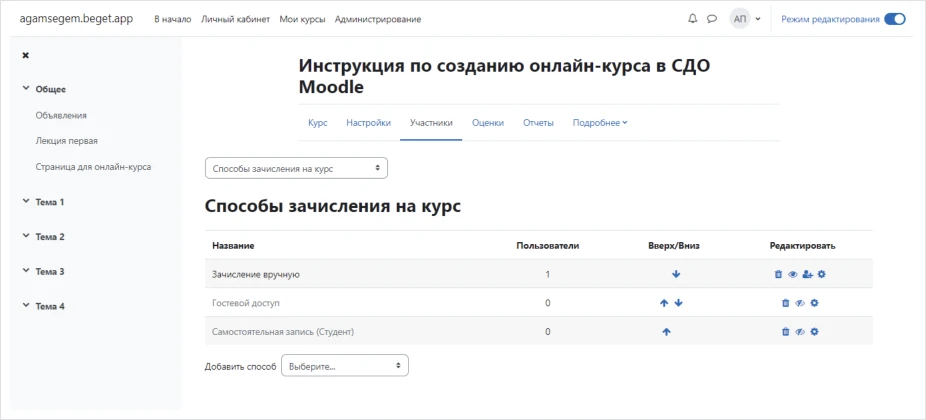Enrol users via Зачисление вручную add-user icon
Viewport: 926px width, 420px height.
click(808, 274)
